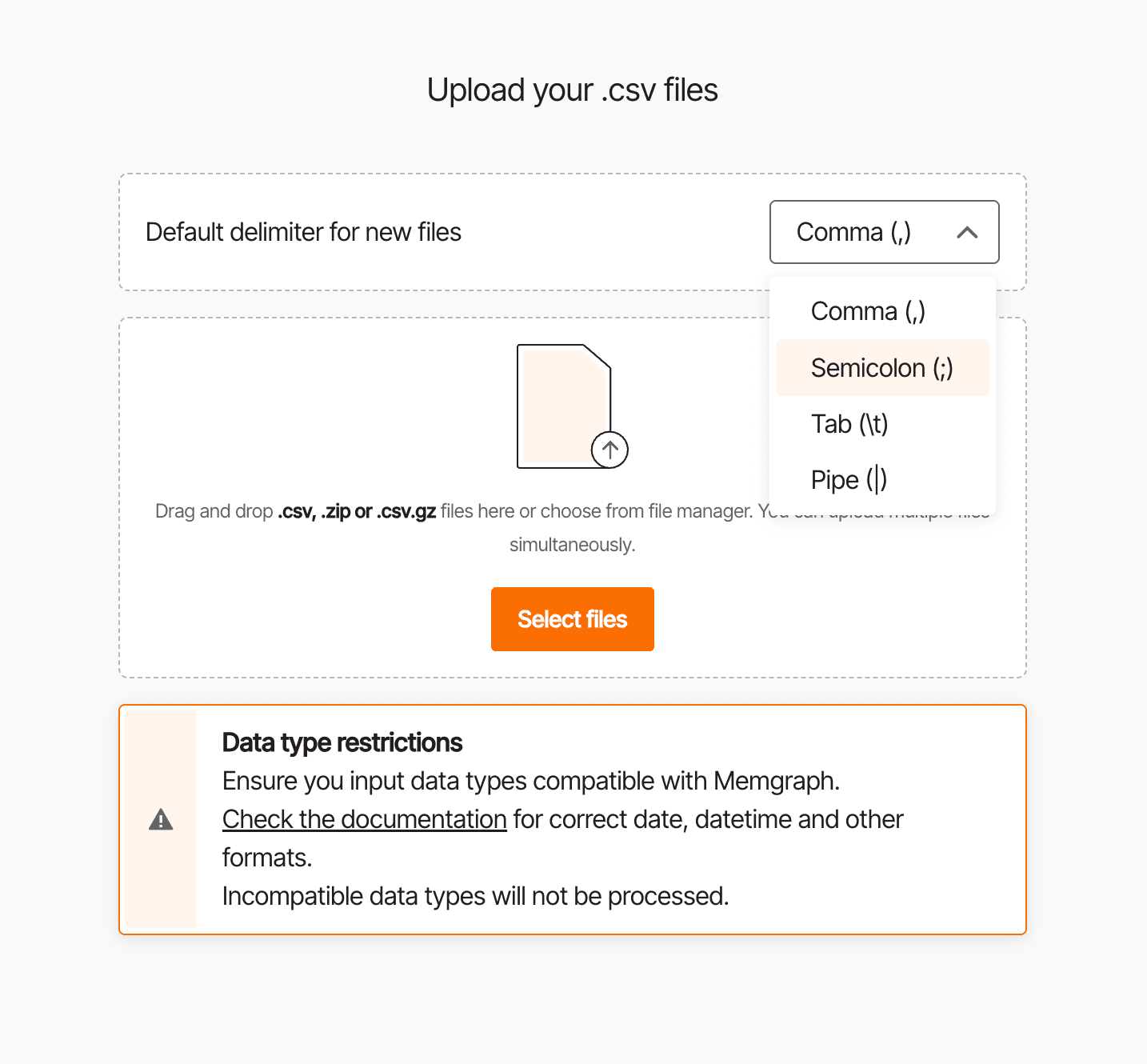Open the Check the documentation link
This screenshot has height=1064, width=1147.
(x=365, y=819)
